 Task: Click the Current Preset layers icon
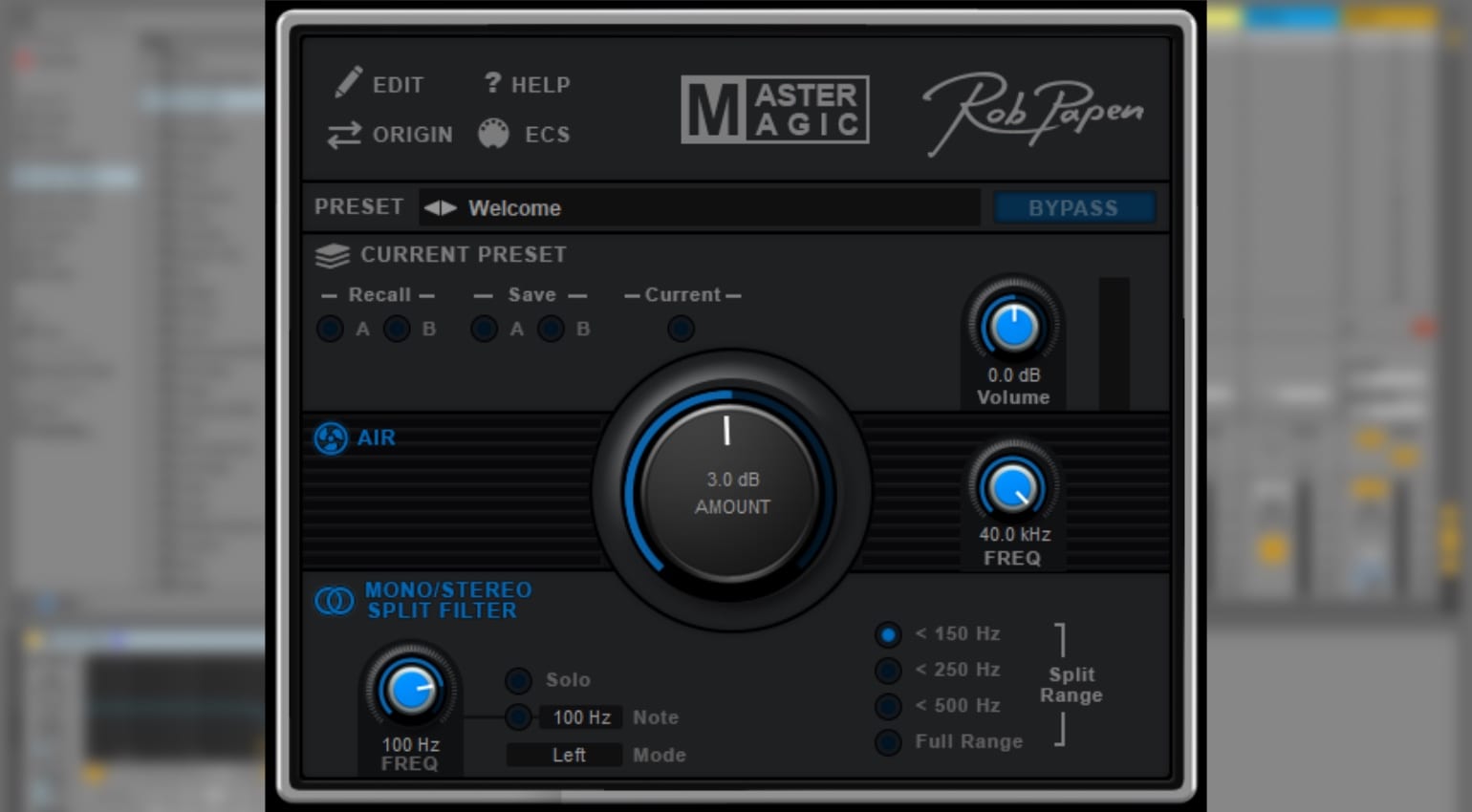click(x=333, y=255)
